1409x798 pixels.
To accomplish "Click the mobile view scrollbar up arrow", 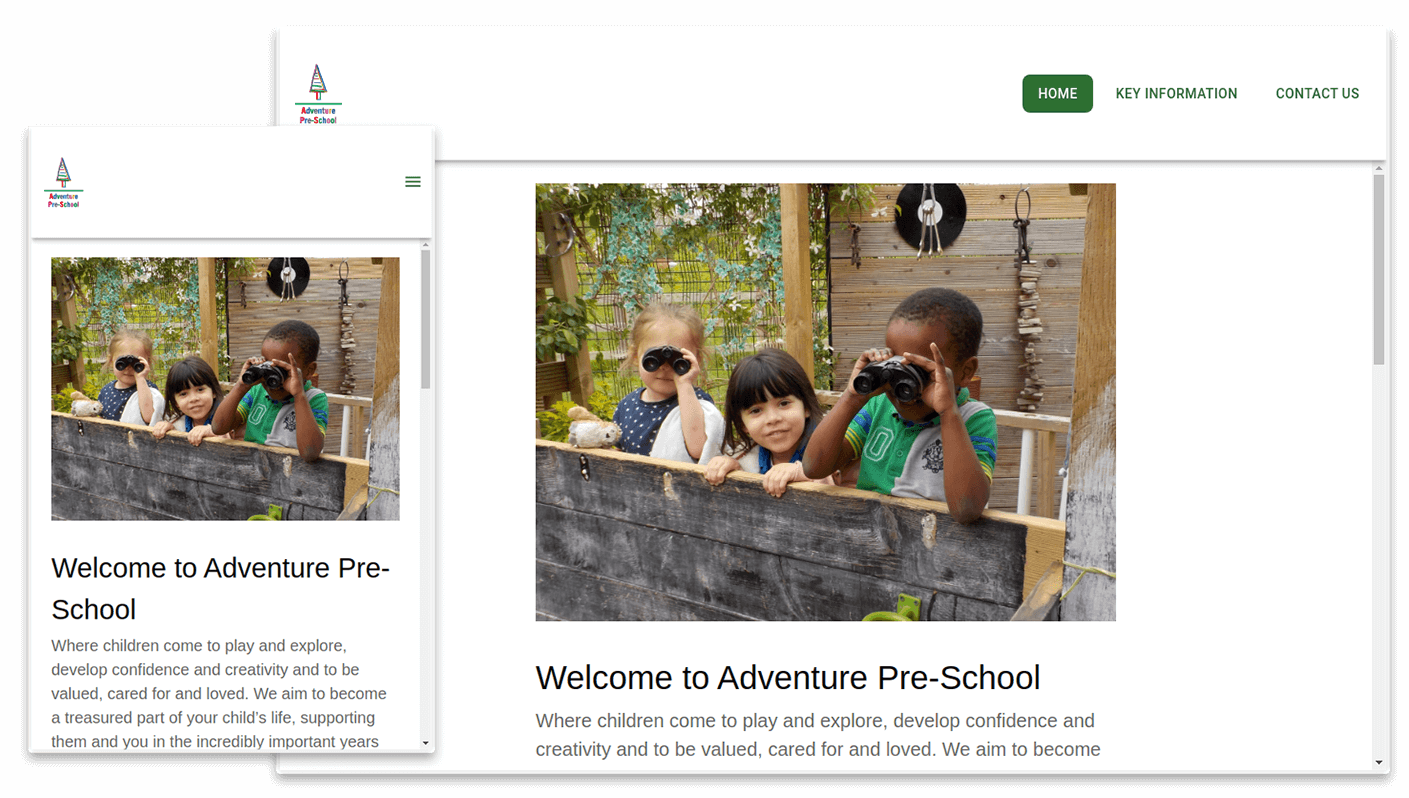I will (x=425, y=245).
